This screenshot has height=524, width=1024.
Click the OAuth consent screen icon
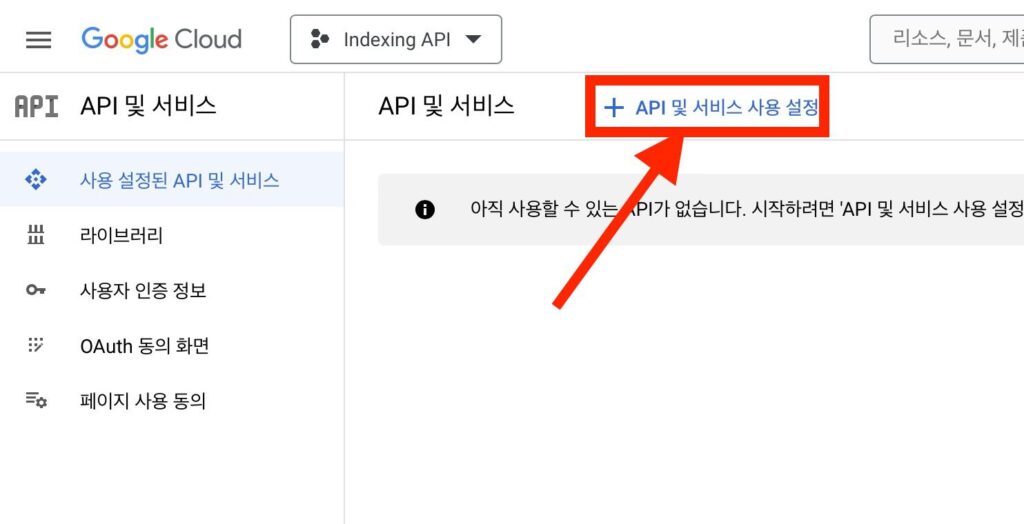36,346
